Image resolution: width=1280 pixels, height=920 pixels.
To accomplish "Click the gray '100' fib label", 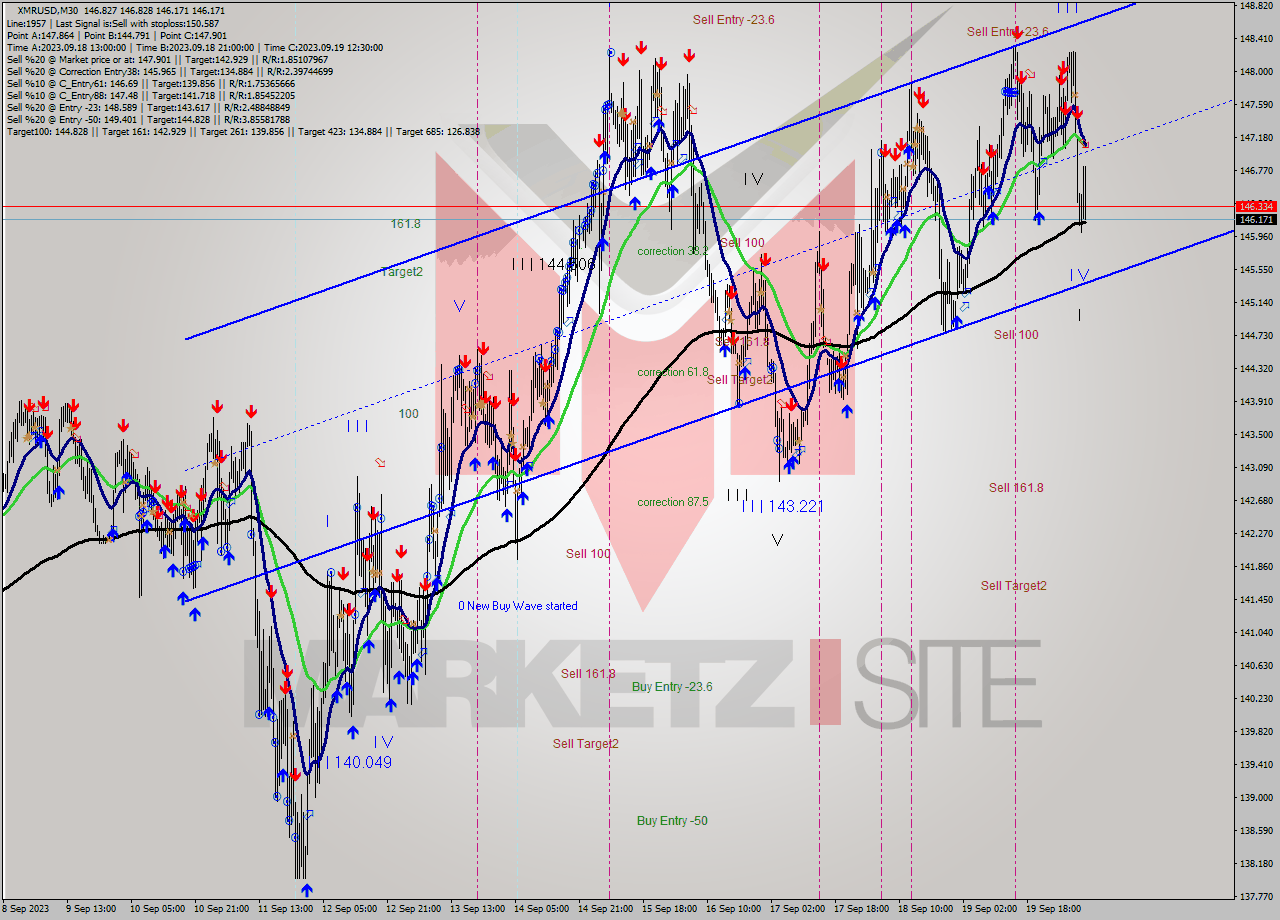I will 409,414.
